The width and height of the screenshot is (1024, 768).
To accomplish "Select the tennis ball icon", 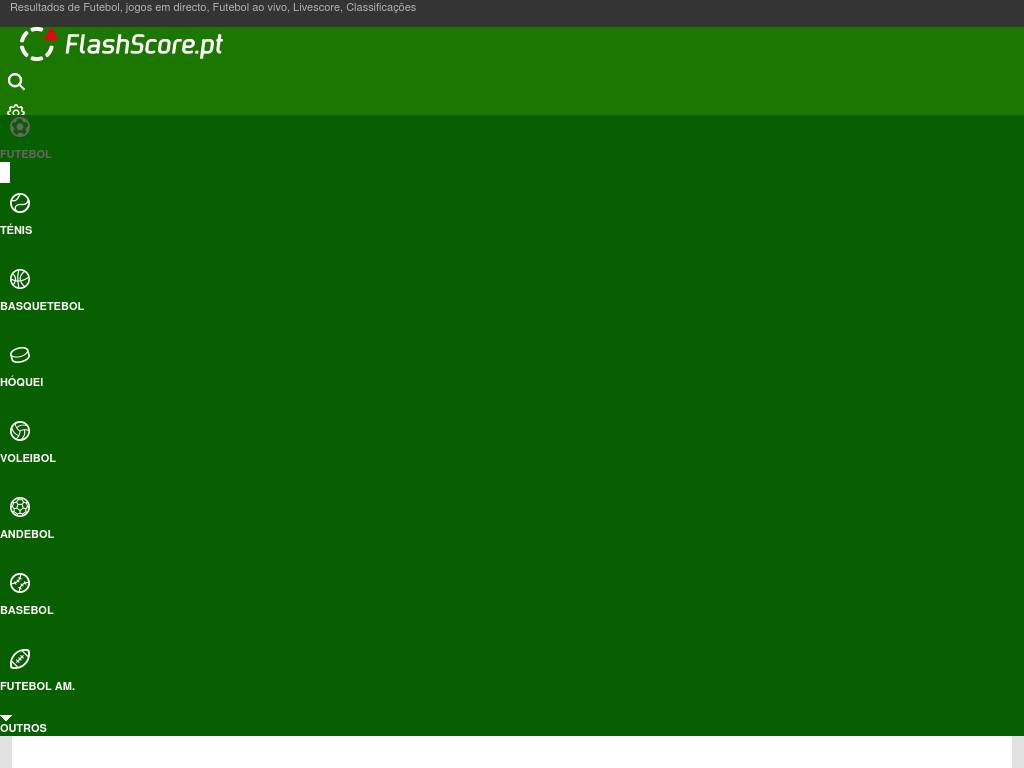I will pyautogui.click(x=20, y=203).
